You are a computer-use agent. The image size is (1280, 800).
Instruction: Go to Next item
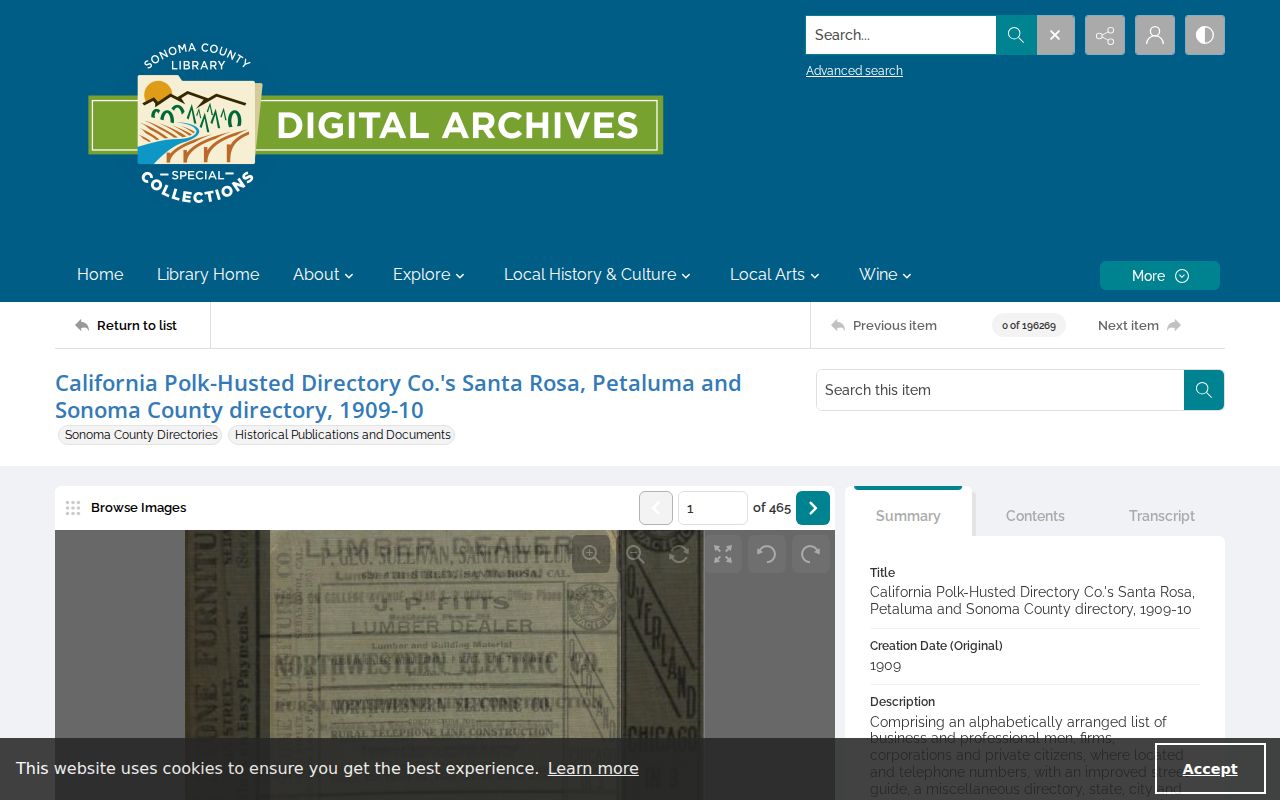click(1139, 325)
